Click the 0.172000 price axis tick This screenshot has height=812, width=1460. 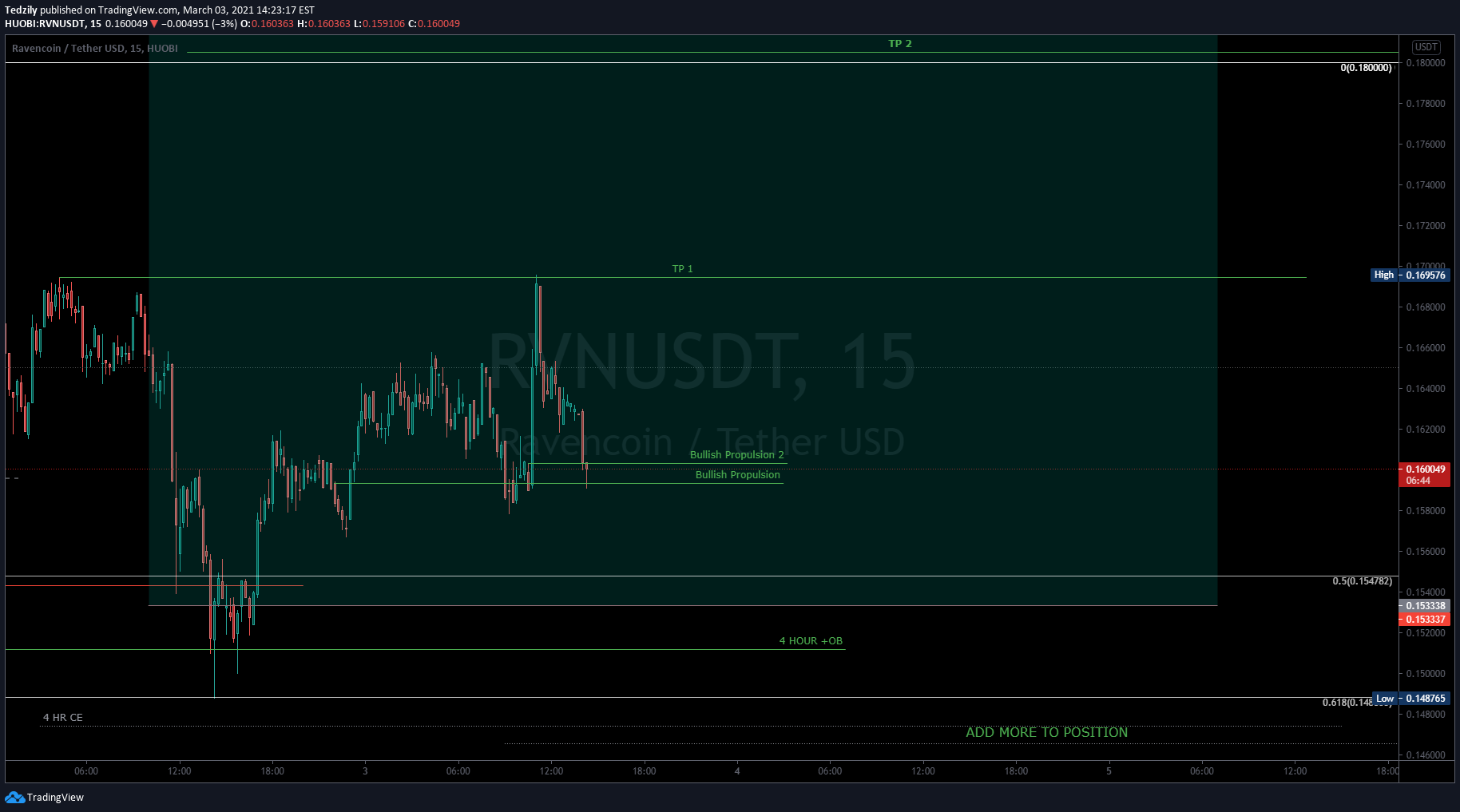pos(1426,226)
